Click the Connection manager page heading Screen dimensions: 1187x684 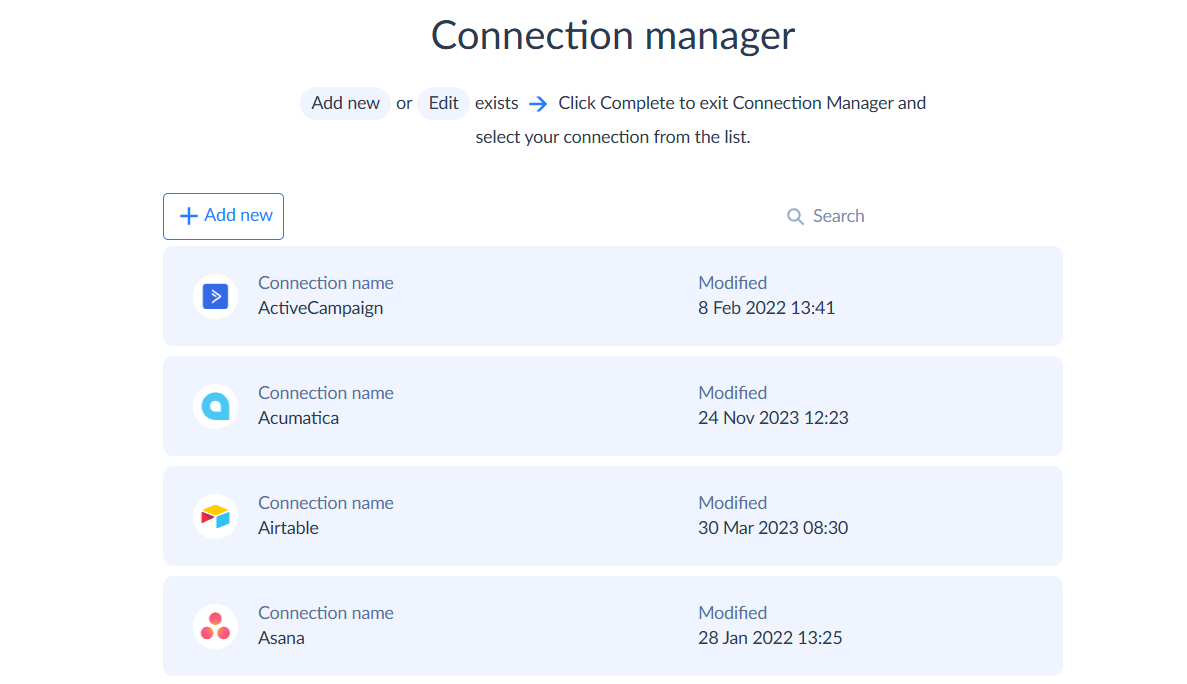612,36
